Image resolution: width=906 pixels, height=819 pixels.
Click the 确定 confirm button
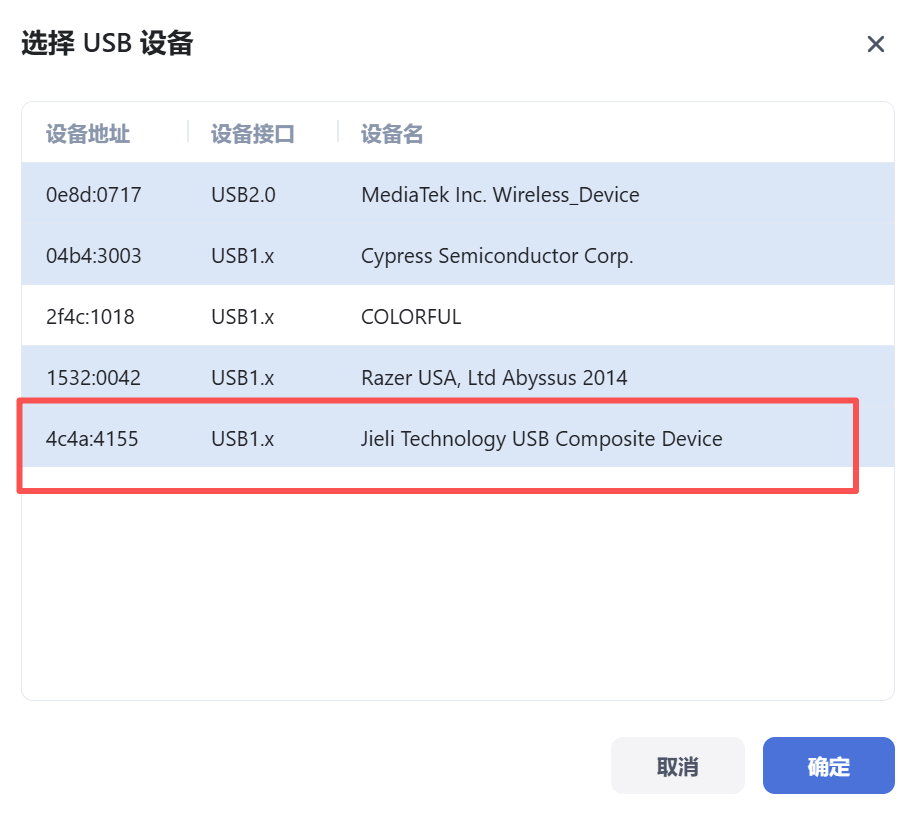[x=828, y=766]
